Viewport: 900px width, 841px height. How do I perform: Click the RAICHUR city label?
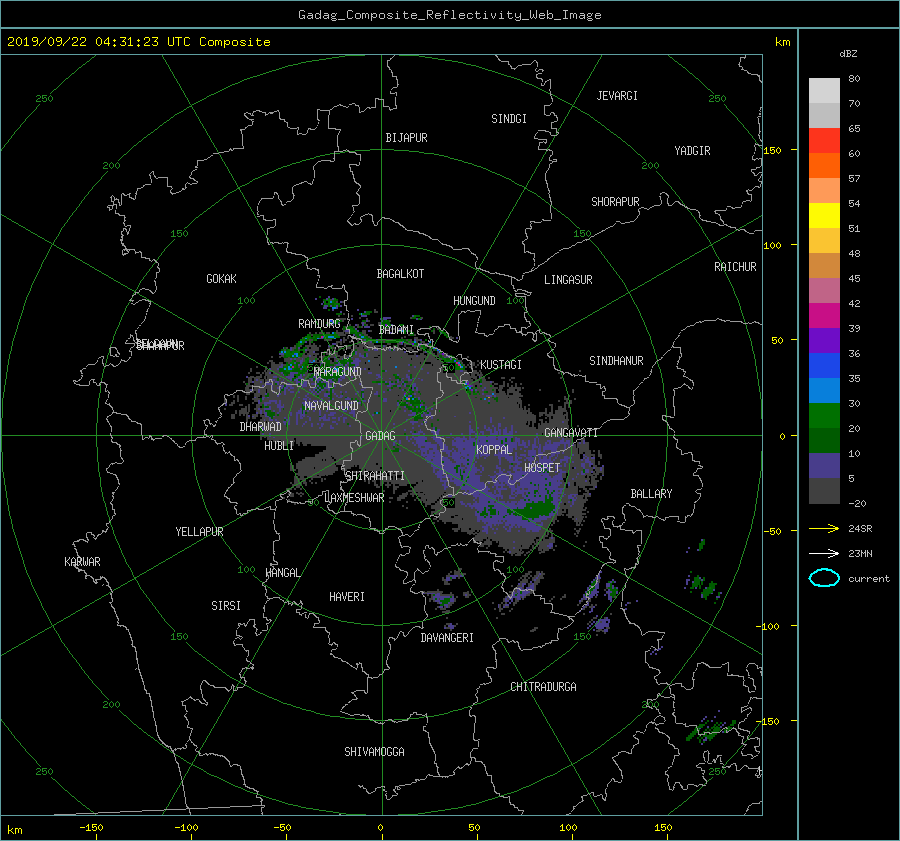(735, 267)
